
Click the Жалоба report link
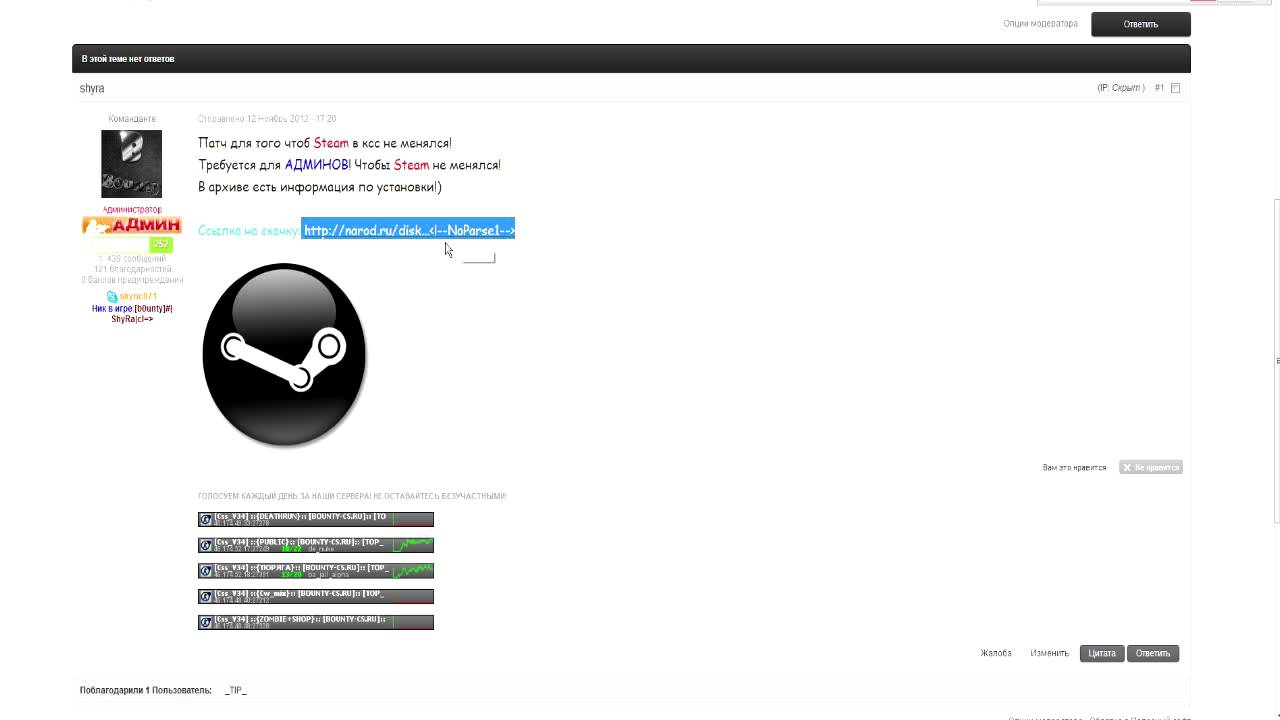coord(996,653)
